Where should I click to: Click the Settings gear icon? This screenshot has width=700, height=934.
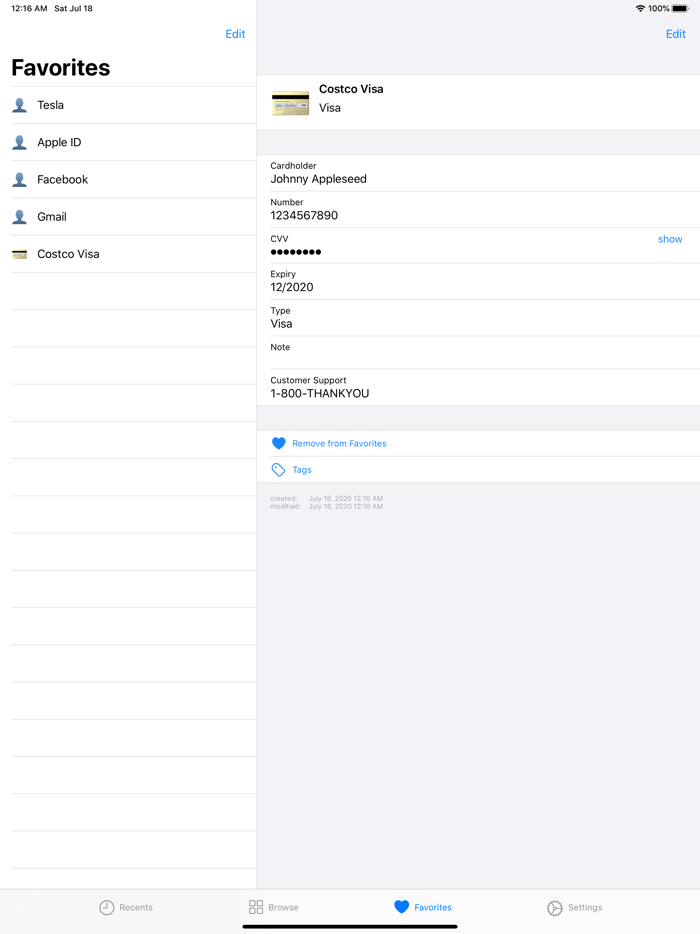coord(555,908)
